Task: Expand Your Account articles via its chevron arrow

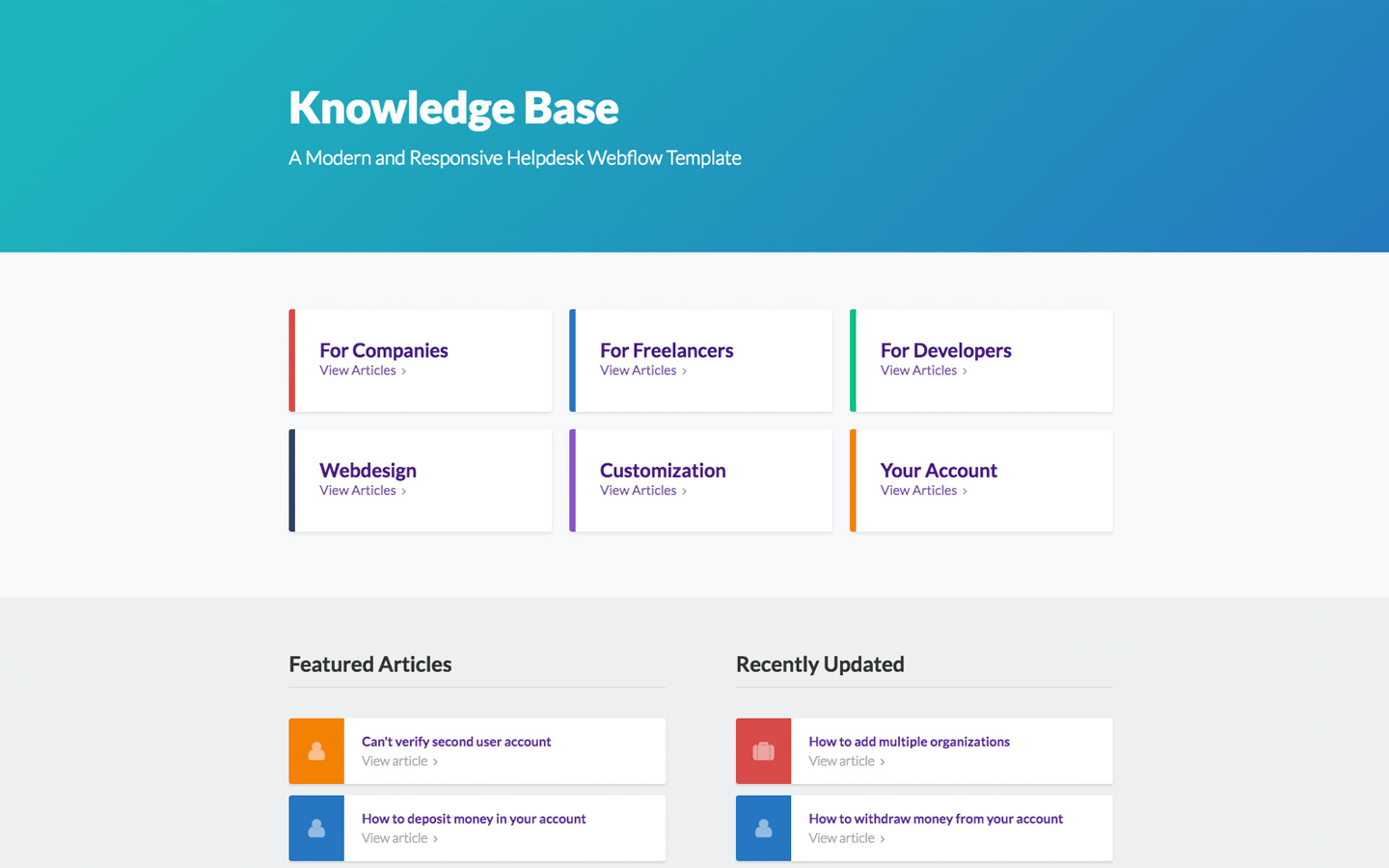Action: tap(966, 491)
